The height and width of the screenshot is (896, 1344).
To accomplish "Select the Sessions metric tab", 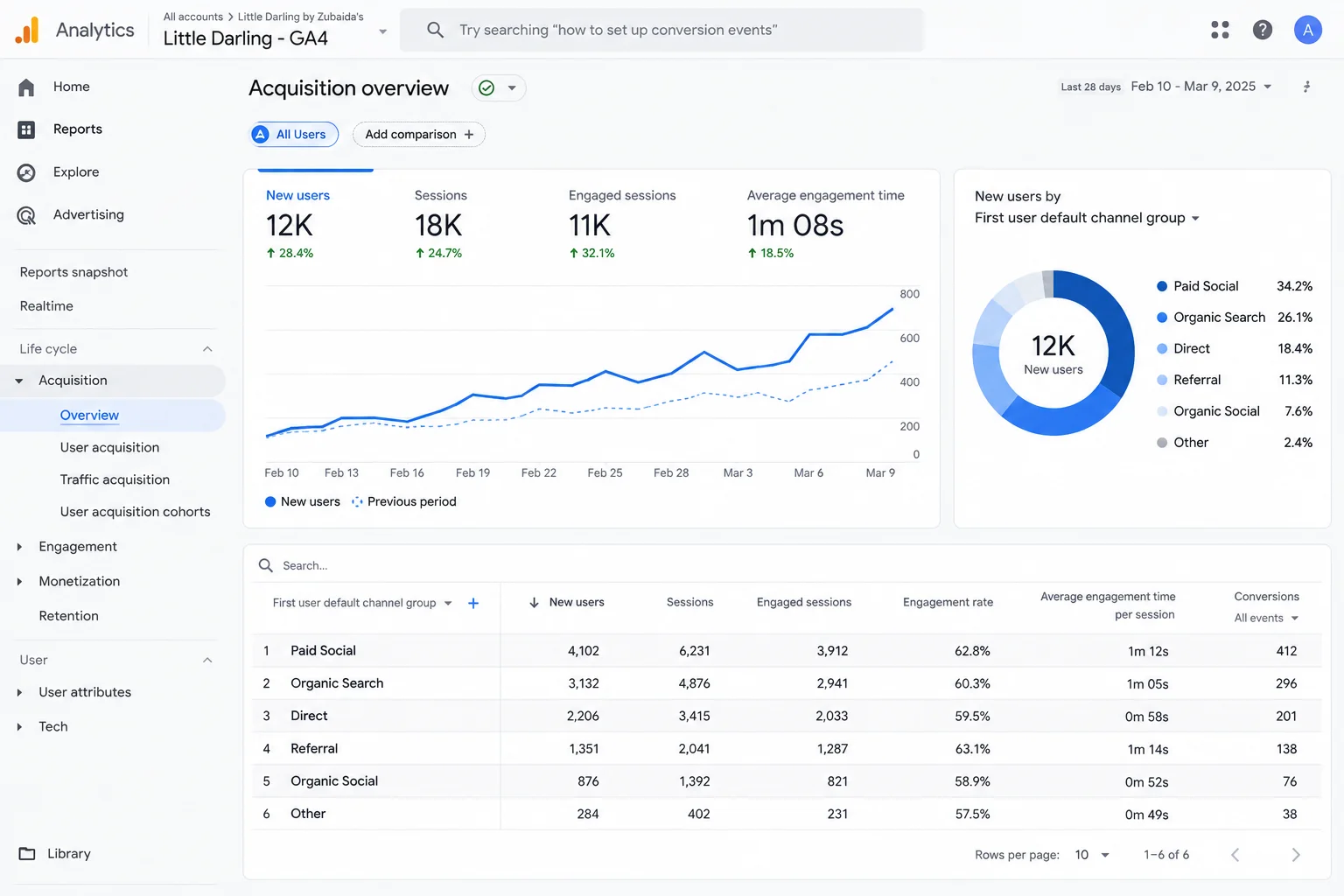I will [x=440, y=225].
